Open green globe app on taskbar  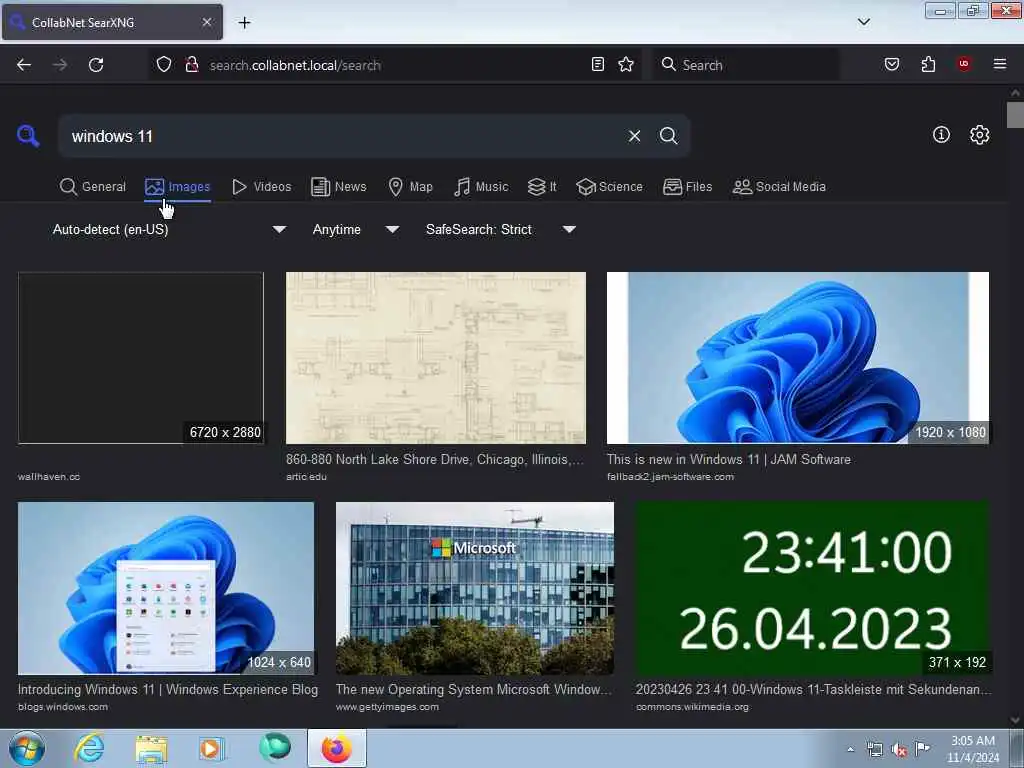pos(274,748)
